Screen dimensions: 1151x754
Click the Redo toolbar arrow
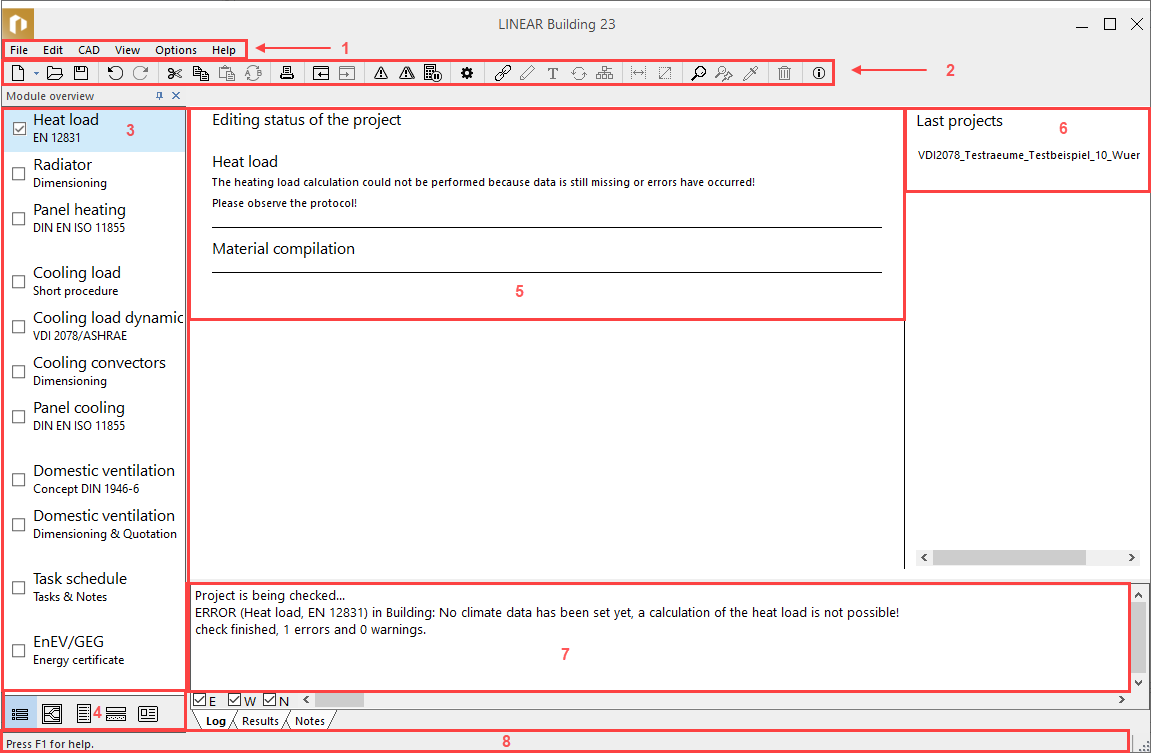click(140, 73)
